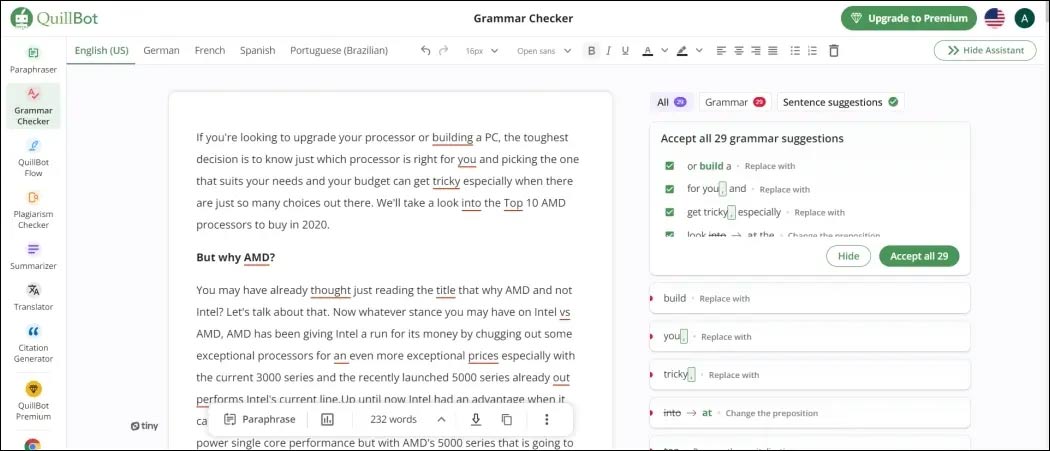Open the Paraphraser tool in sidebar

[33, 60]
